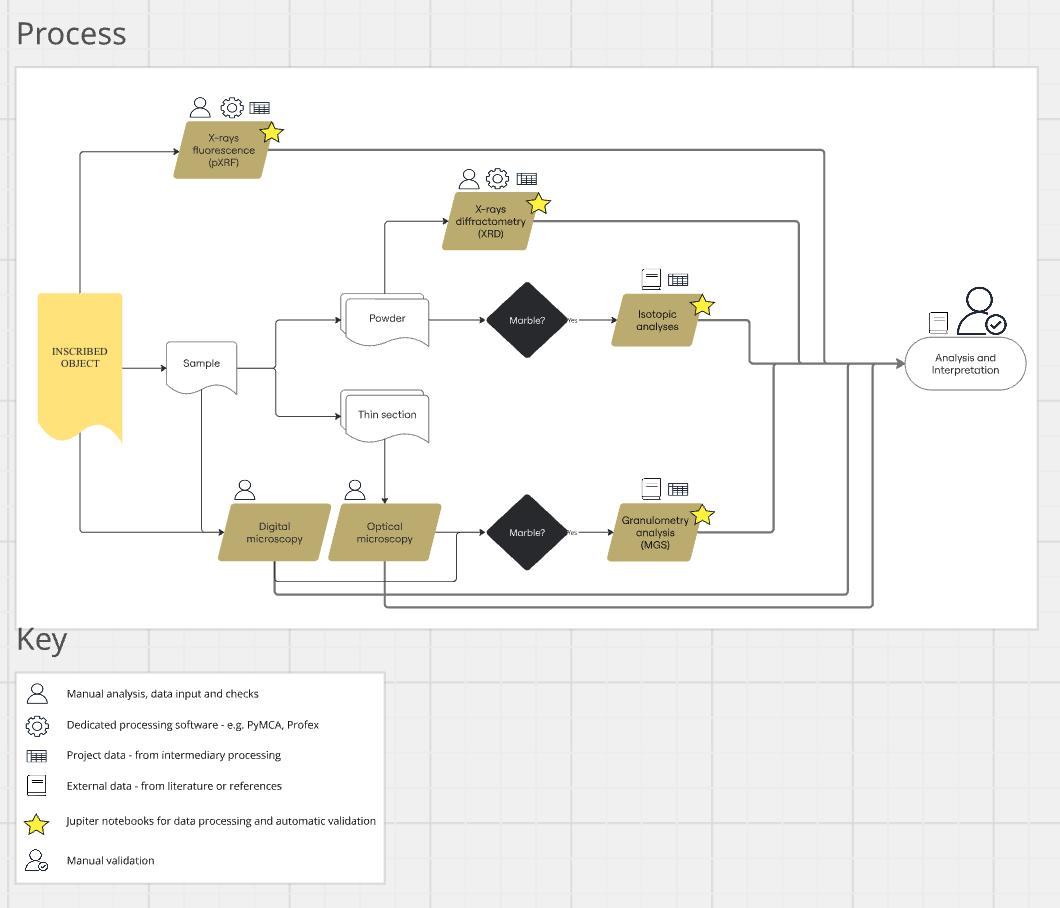Click the star on the Isotopic analyses shape

pyautogui.click(x=702, y=304)
